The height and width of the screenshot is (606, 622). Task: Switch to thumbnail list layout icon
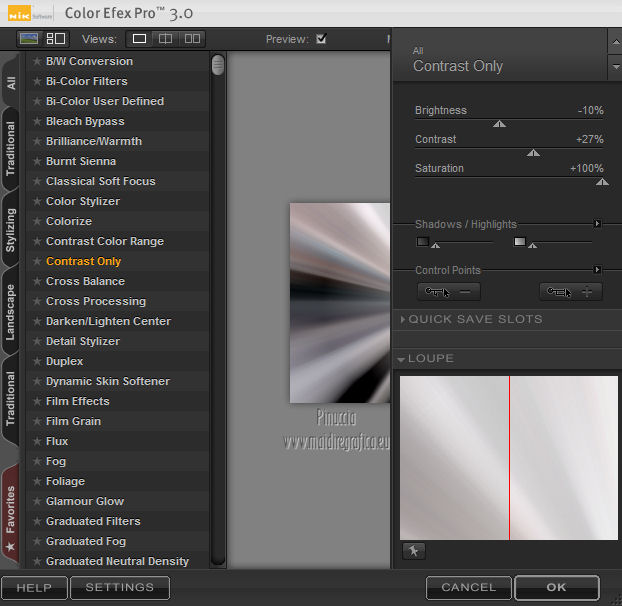coord(56,39)
